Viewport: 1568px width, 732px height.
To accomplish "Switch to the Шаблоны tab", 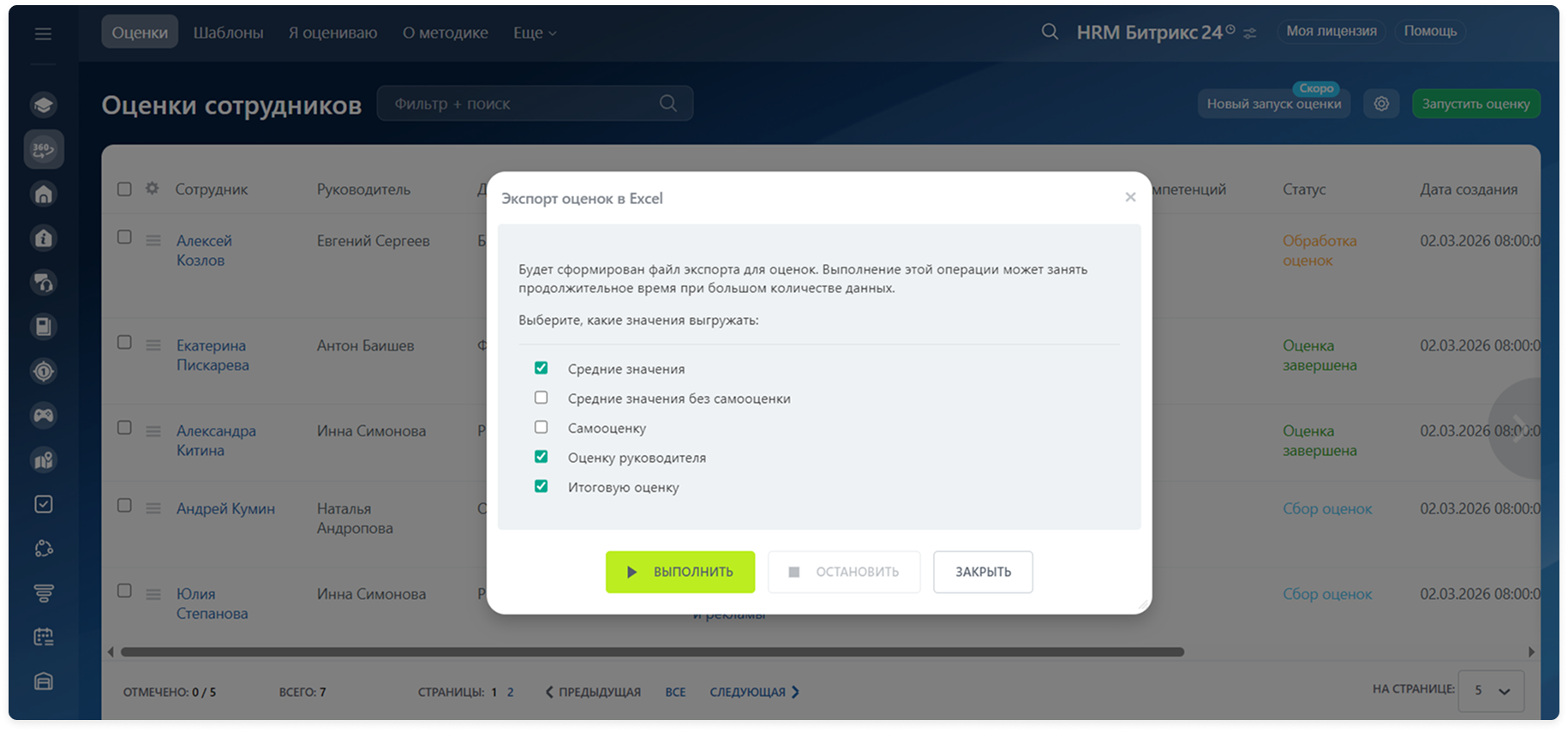I will tap(228, 33).
